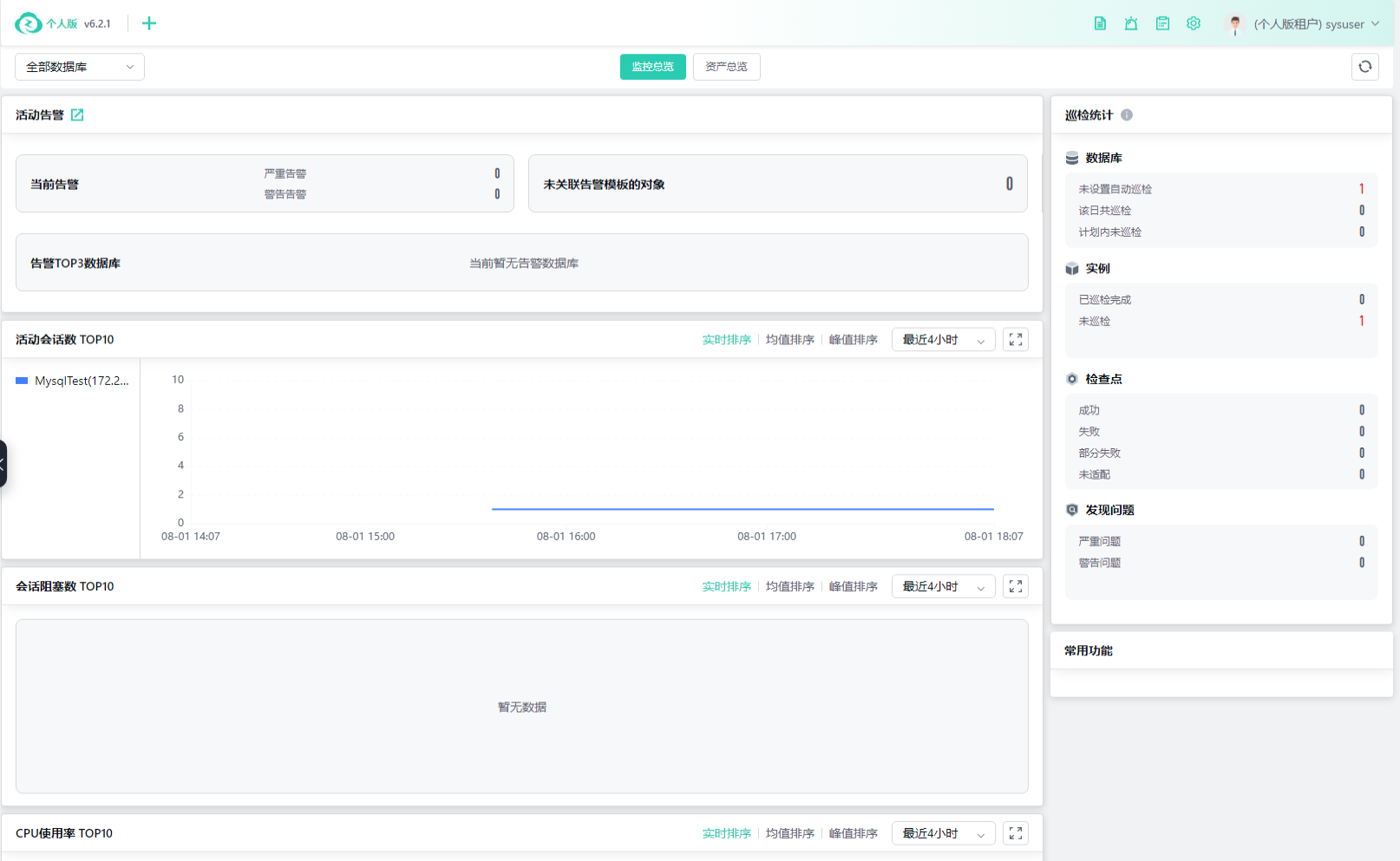This screenshot has height=861, width=1400.
Task: Expand CPU使用率 TOP10 chart to fullscreen
Action: coord(1016,833)
